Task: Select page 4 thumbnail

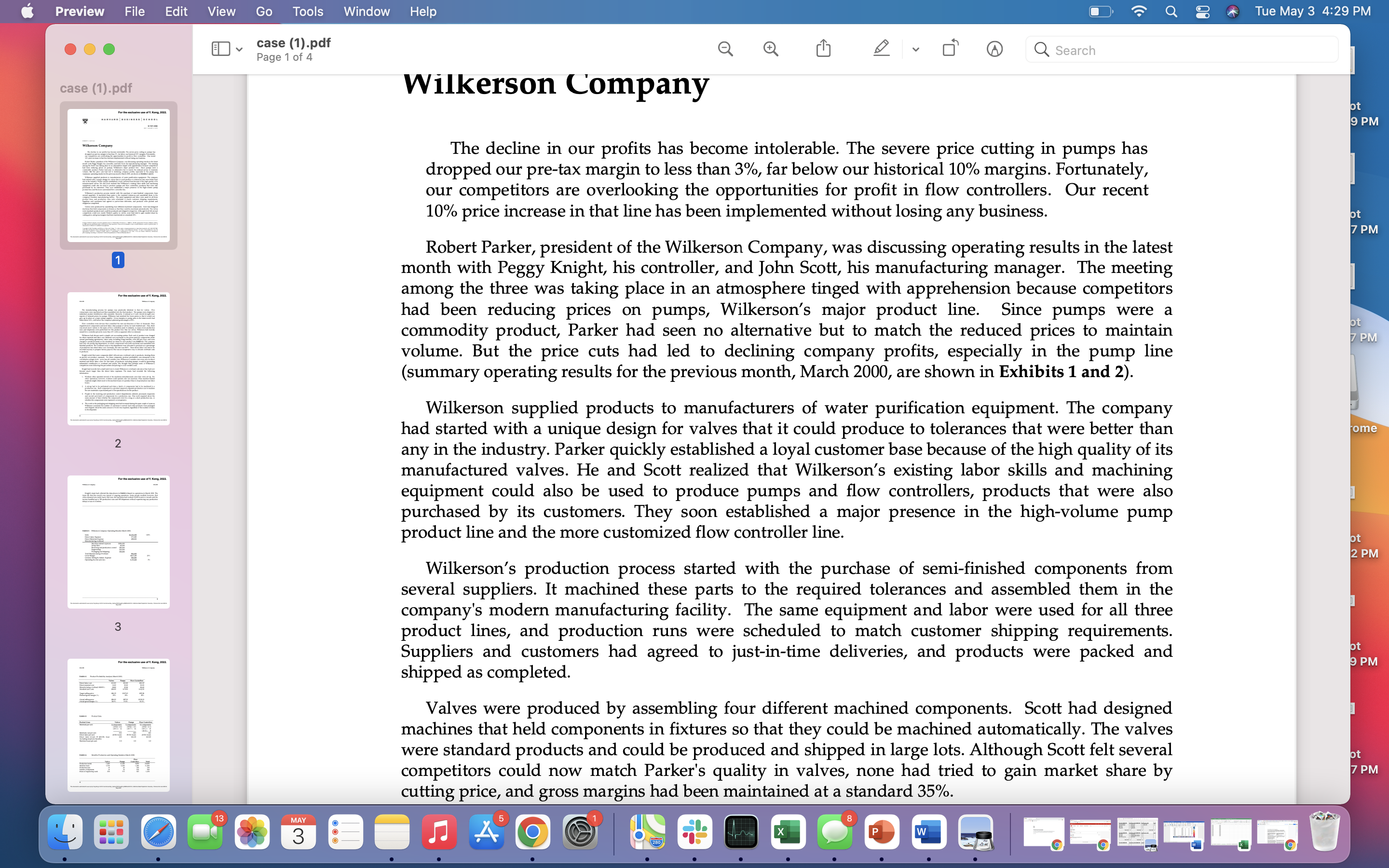Action: (118, 724)
